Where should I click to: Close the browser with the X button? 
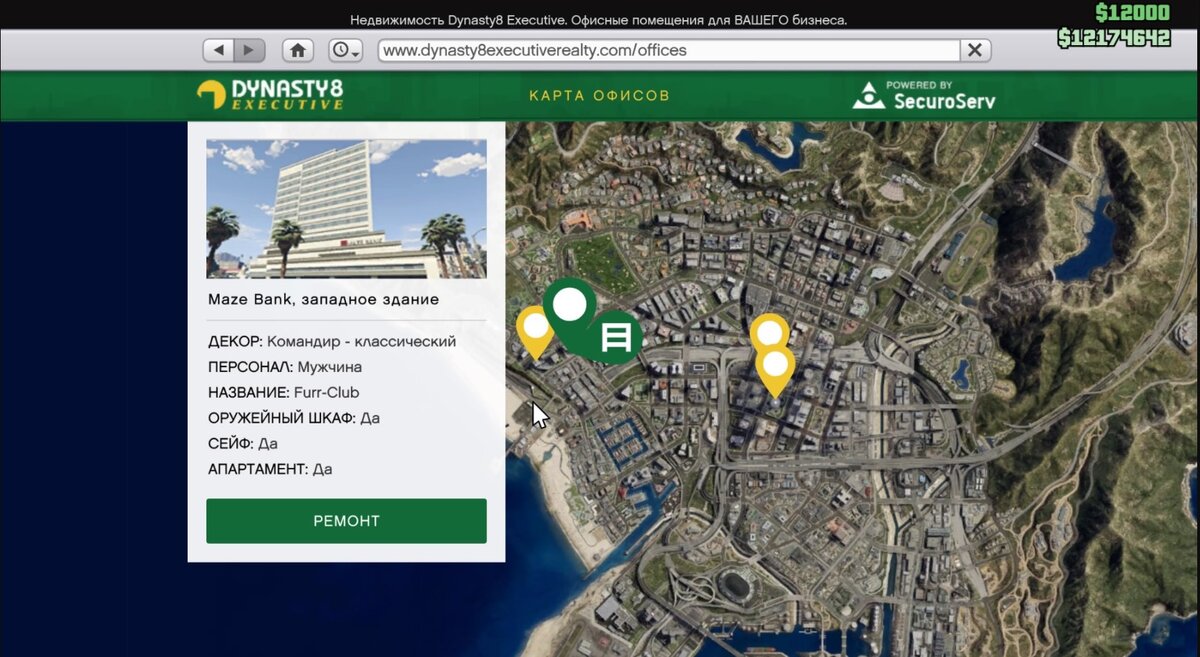pos(975,50)
